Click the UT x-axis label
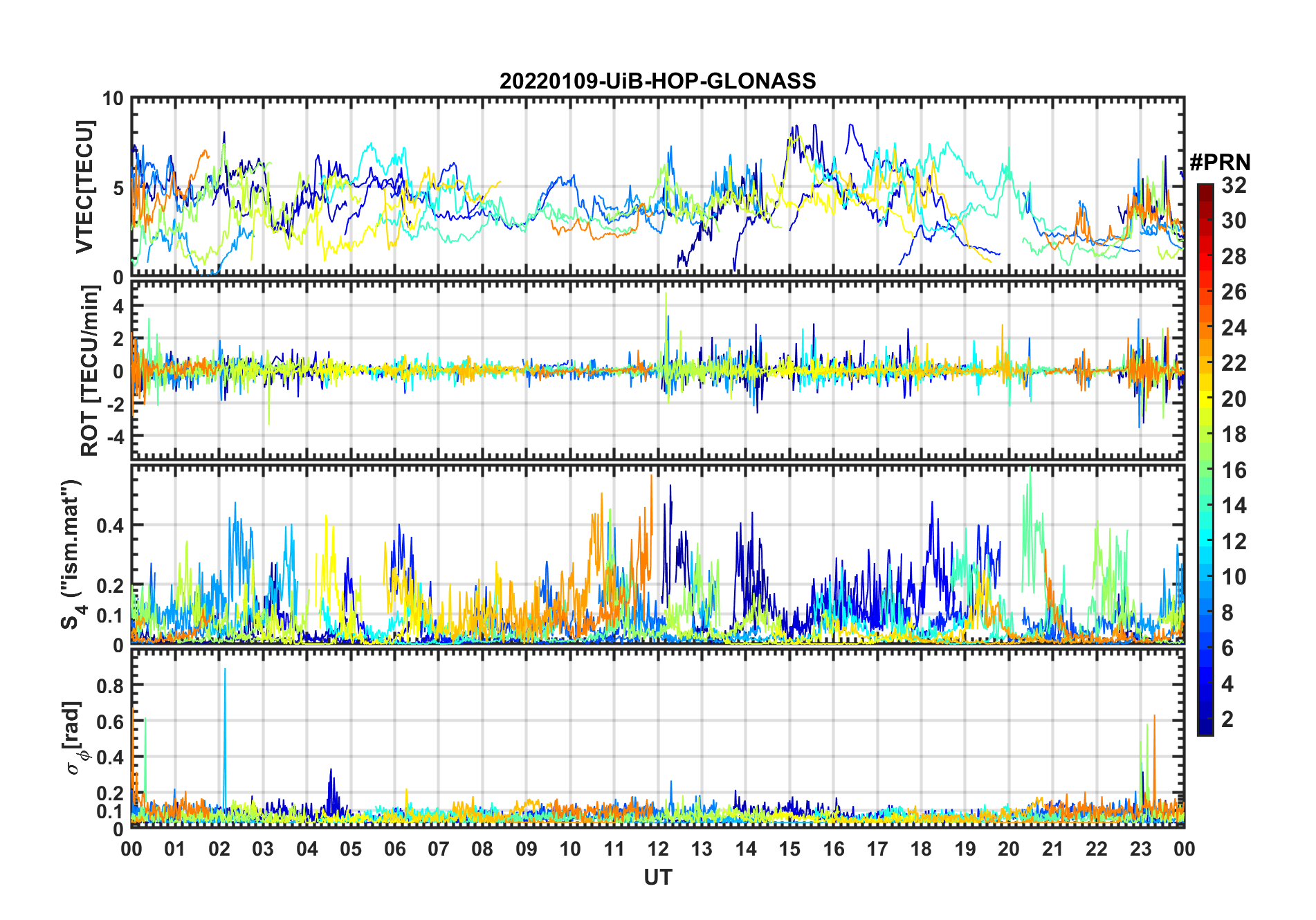Image resolution: width=1316 pixels, height=920 pixels. tap(657, 878)
